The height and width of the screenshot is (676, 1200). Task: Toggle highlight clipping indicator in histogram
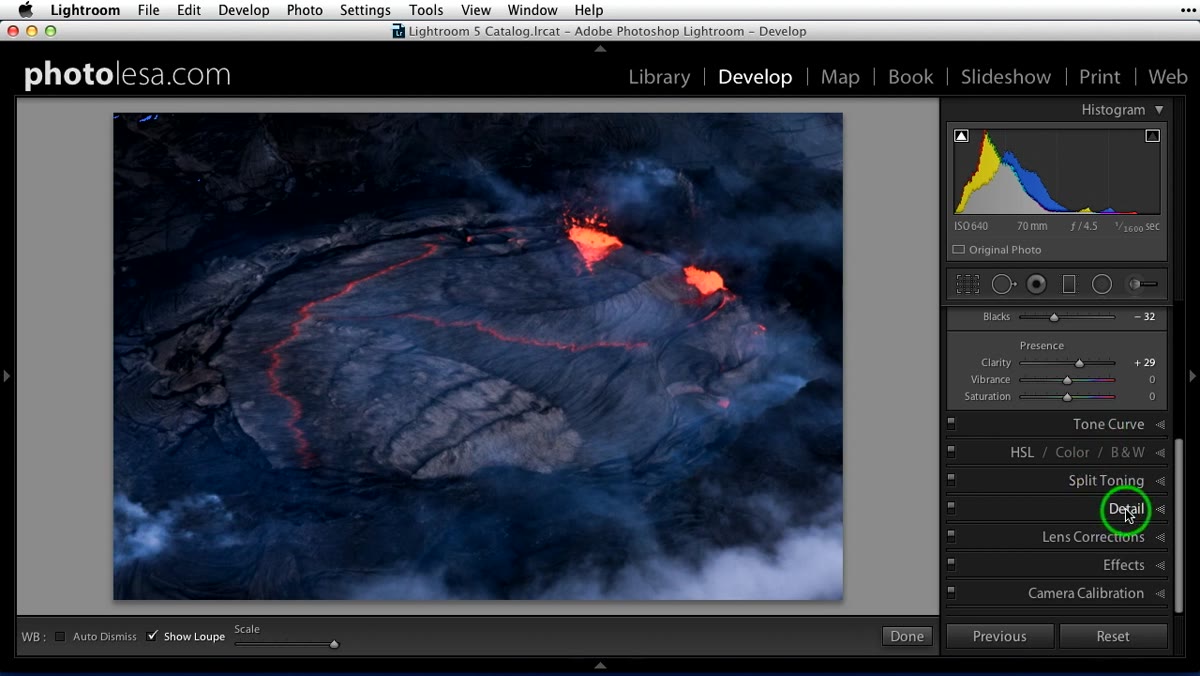pyautogui.click(x=1152, y=136)
